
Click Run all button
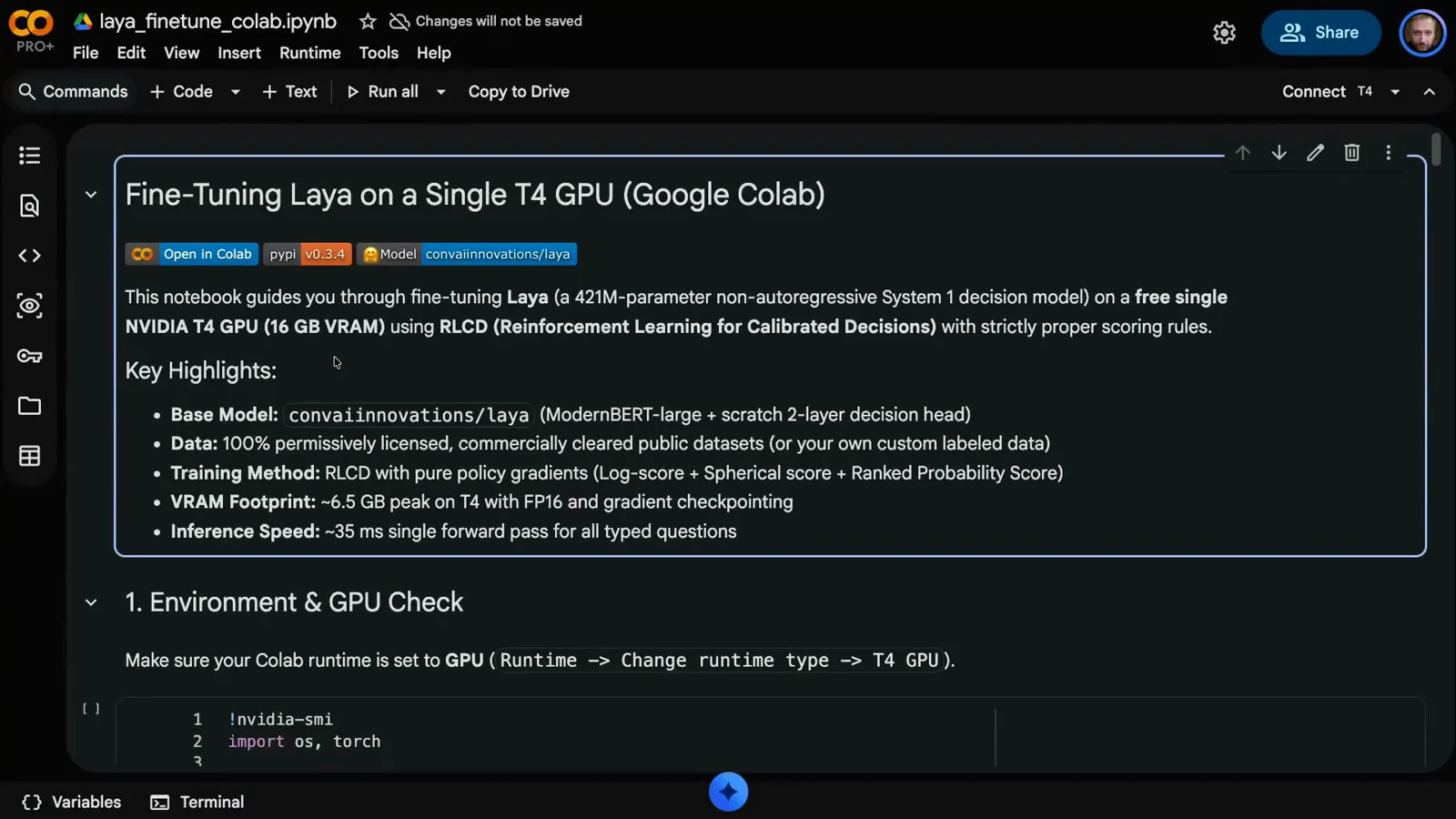tap(383, 92)
